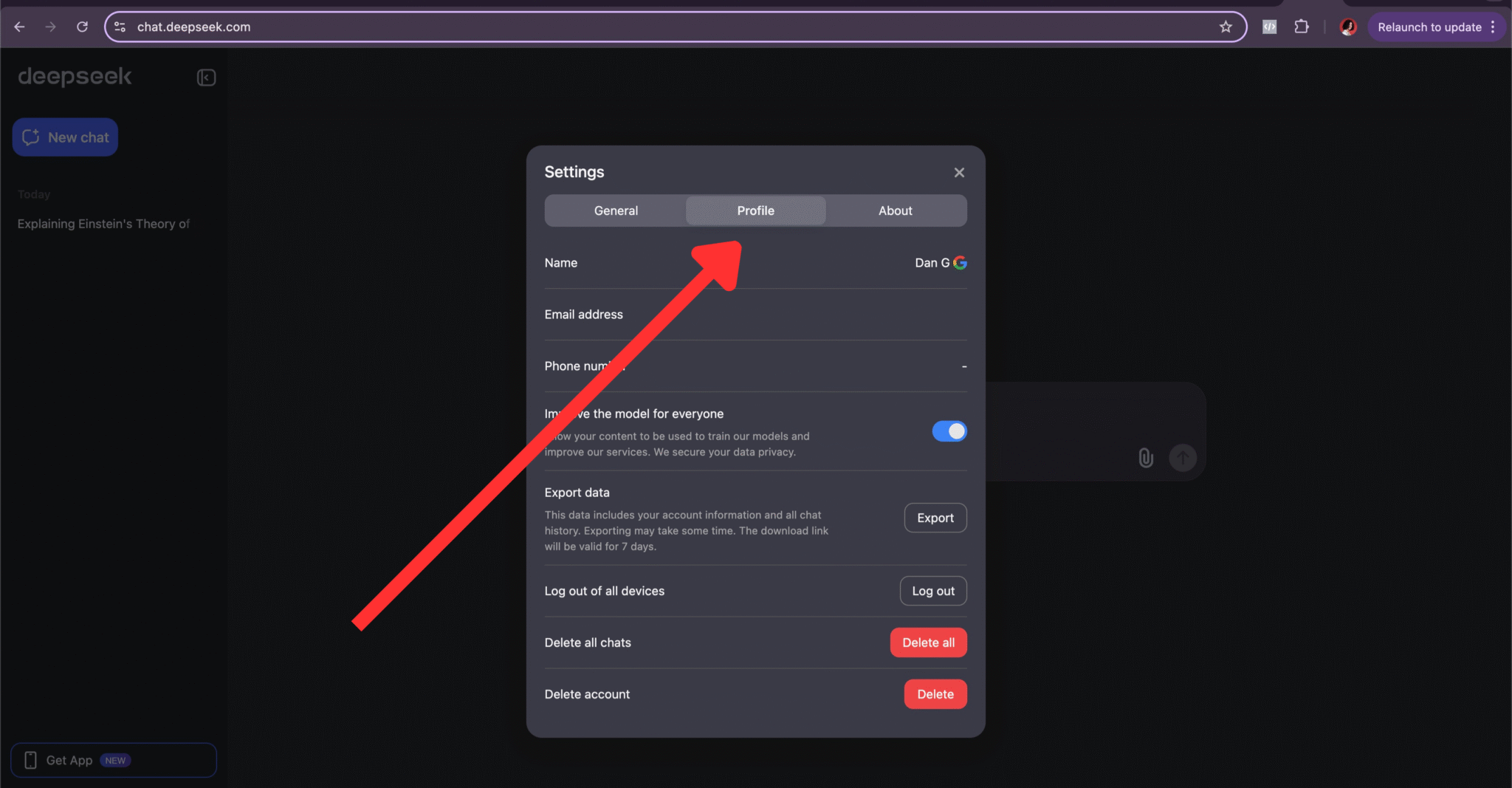1512x788 pixels.
Task: Reload the current page
Action: tap(83, 27)
